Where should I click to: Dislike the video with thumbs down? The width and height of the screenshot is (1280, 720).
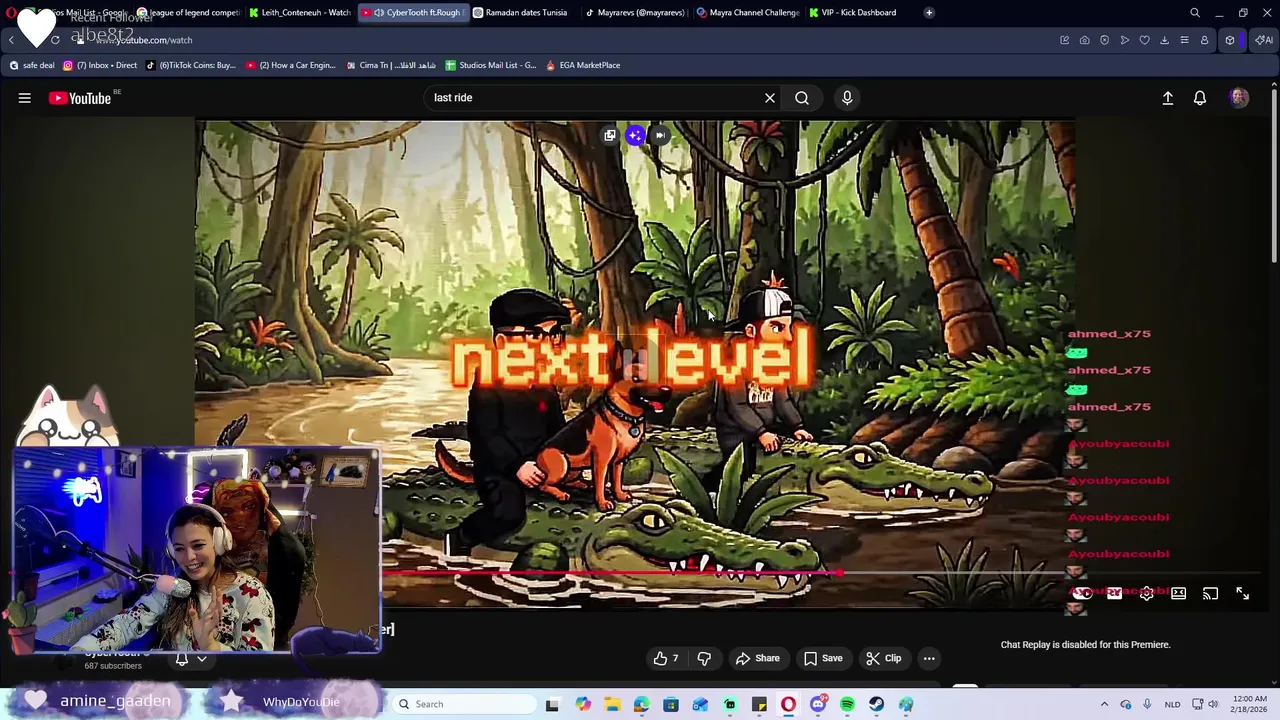pos(704,658)
